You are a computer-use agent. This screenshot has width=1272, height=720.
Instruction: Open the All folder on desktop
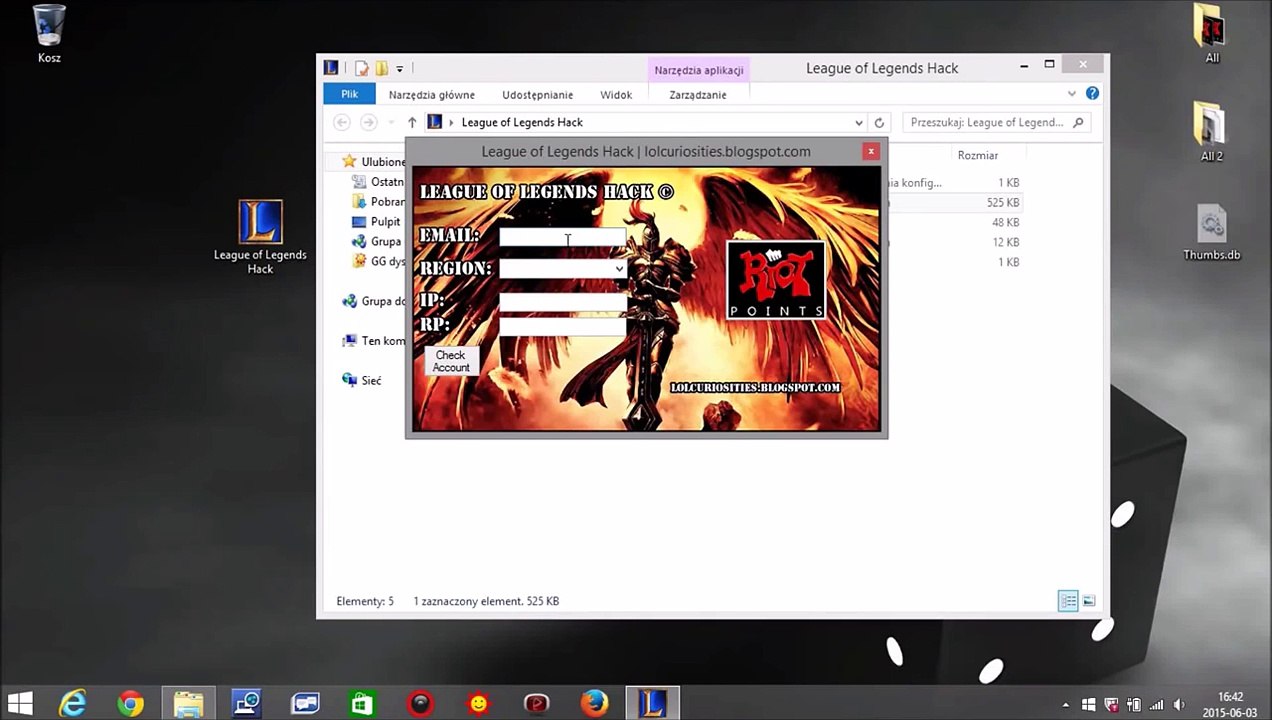click(x=1211, y=34)
